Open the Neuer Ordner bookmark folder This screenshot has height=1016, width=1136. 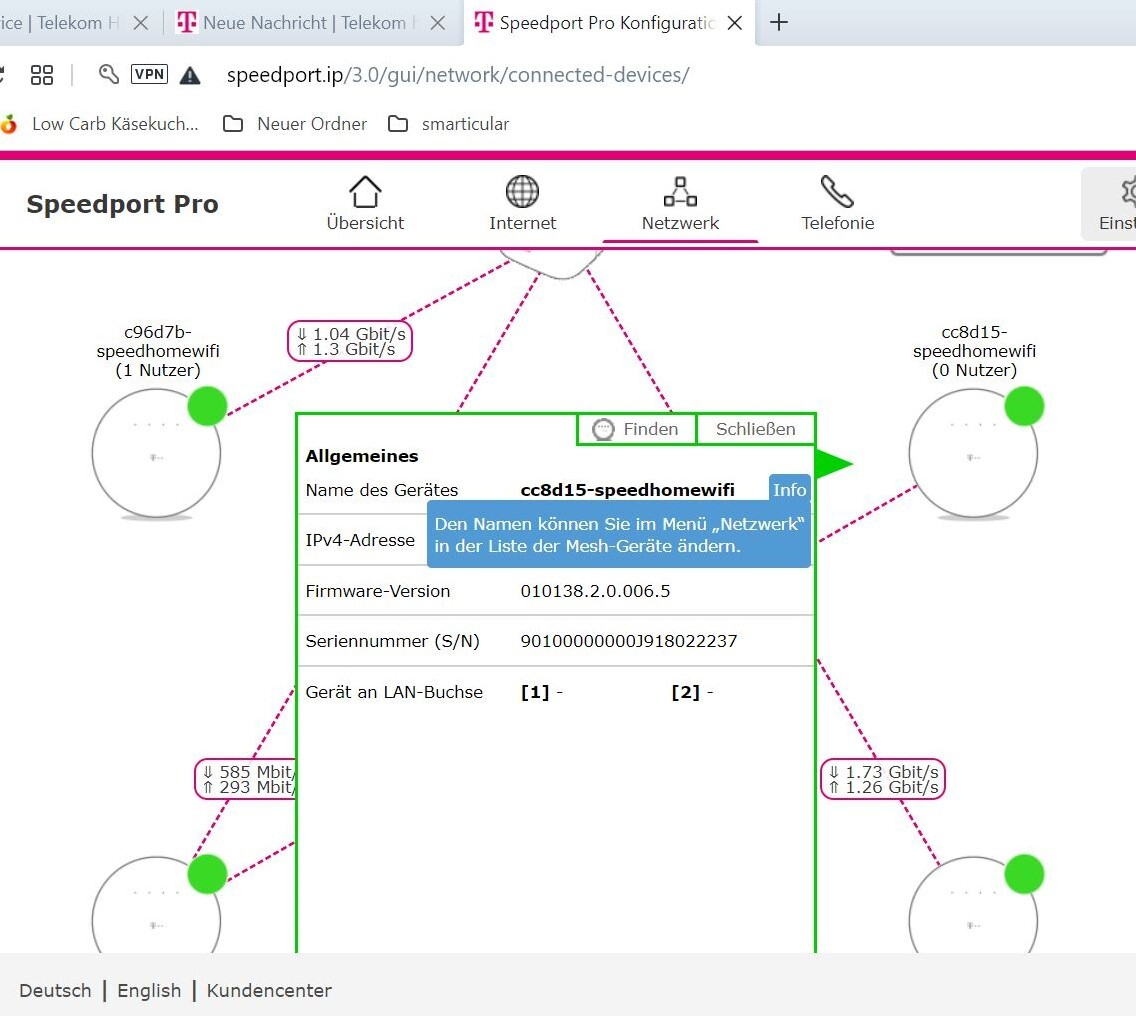pos(295,124)
